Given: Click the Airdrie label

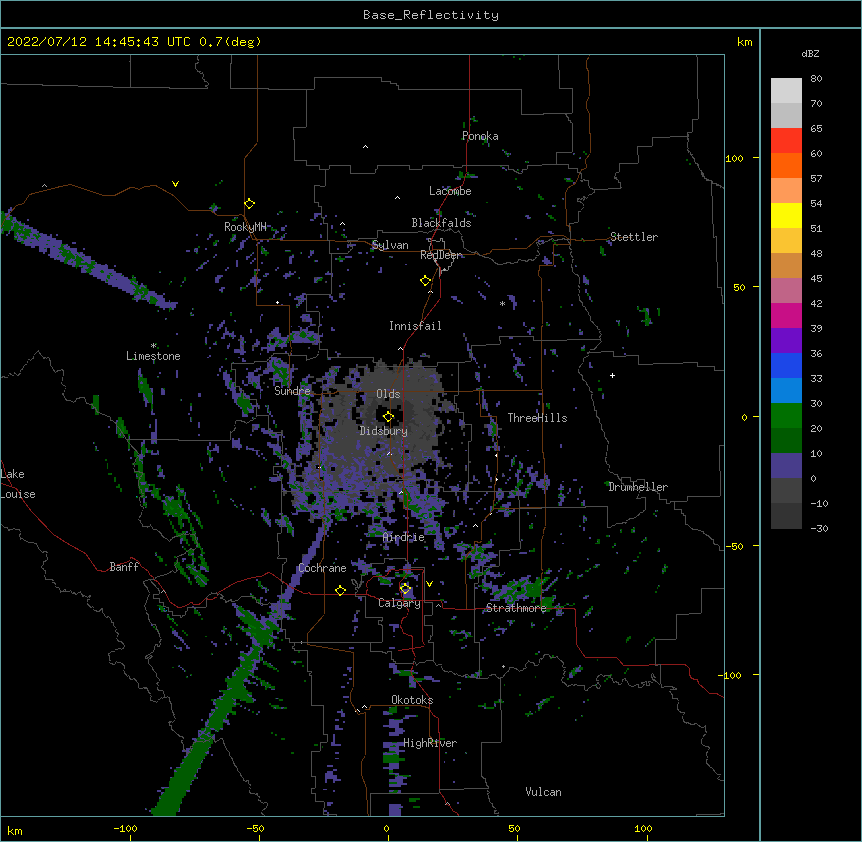Looking at the screenshot, I should point(404,537).
